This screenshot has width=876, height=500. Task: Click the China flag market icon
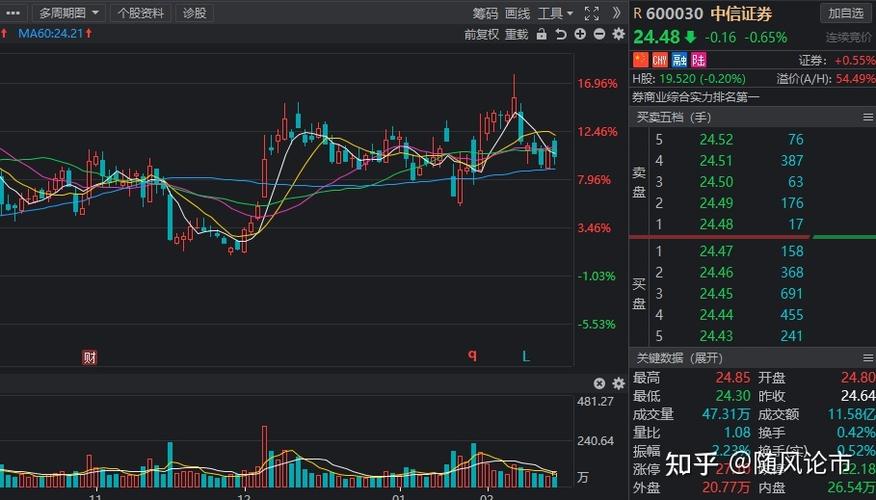[x=640, y=59]
